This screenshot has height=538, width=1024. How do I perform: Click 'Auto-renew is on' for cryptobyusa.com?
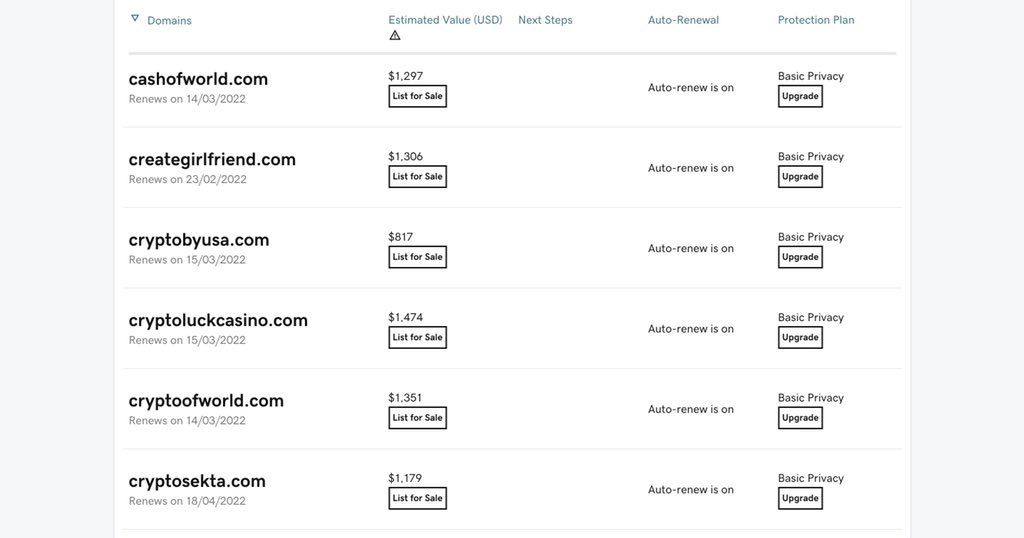(x=691, y=248)
